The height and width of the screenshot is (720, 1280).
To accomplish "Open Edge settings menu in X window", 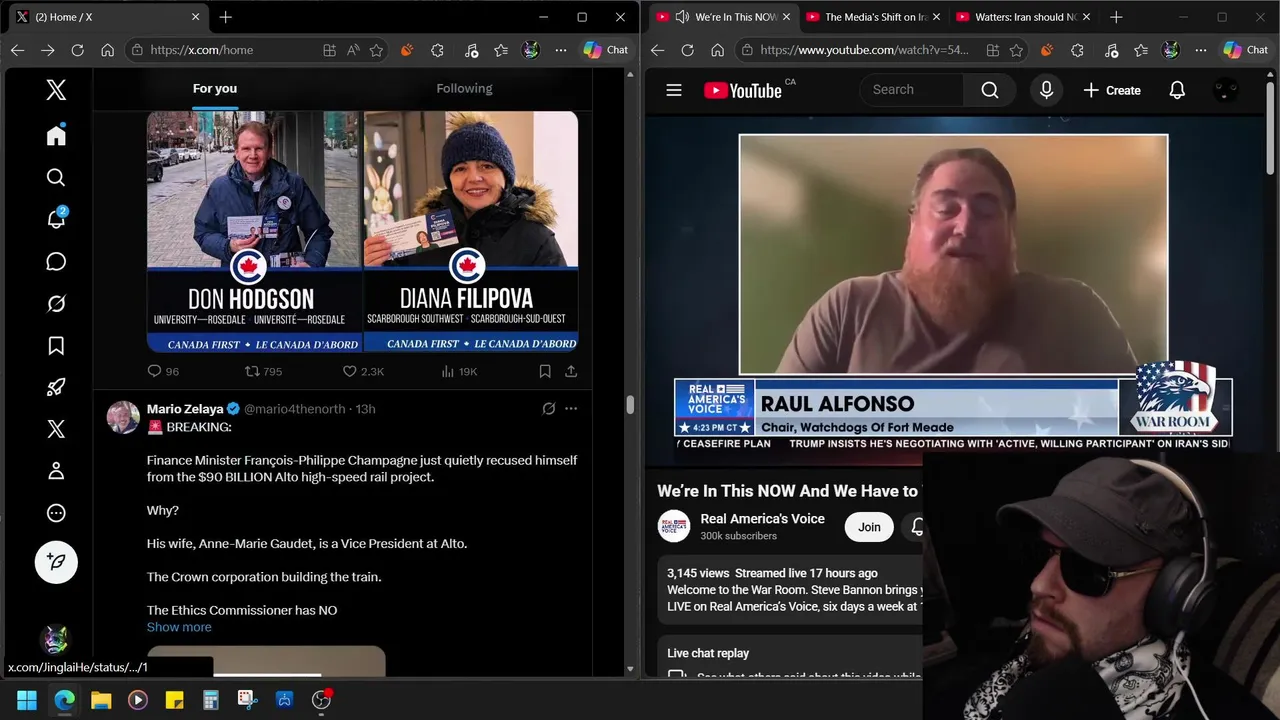I will pyautogui.click(x=561, y=50).
